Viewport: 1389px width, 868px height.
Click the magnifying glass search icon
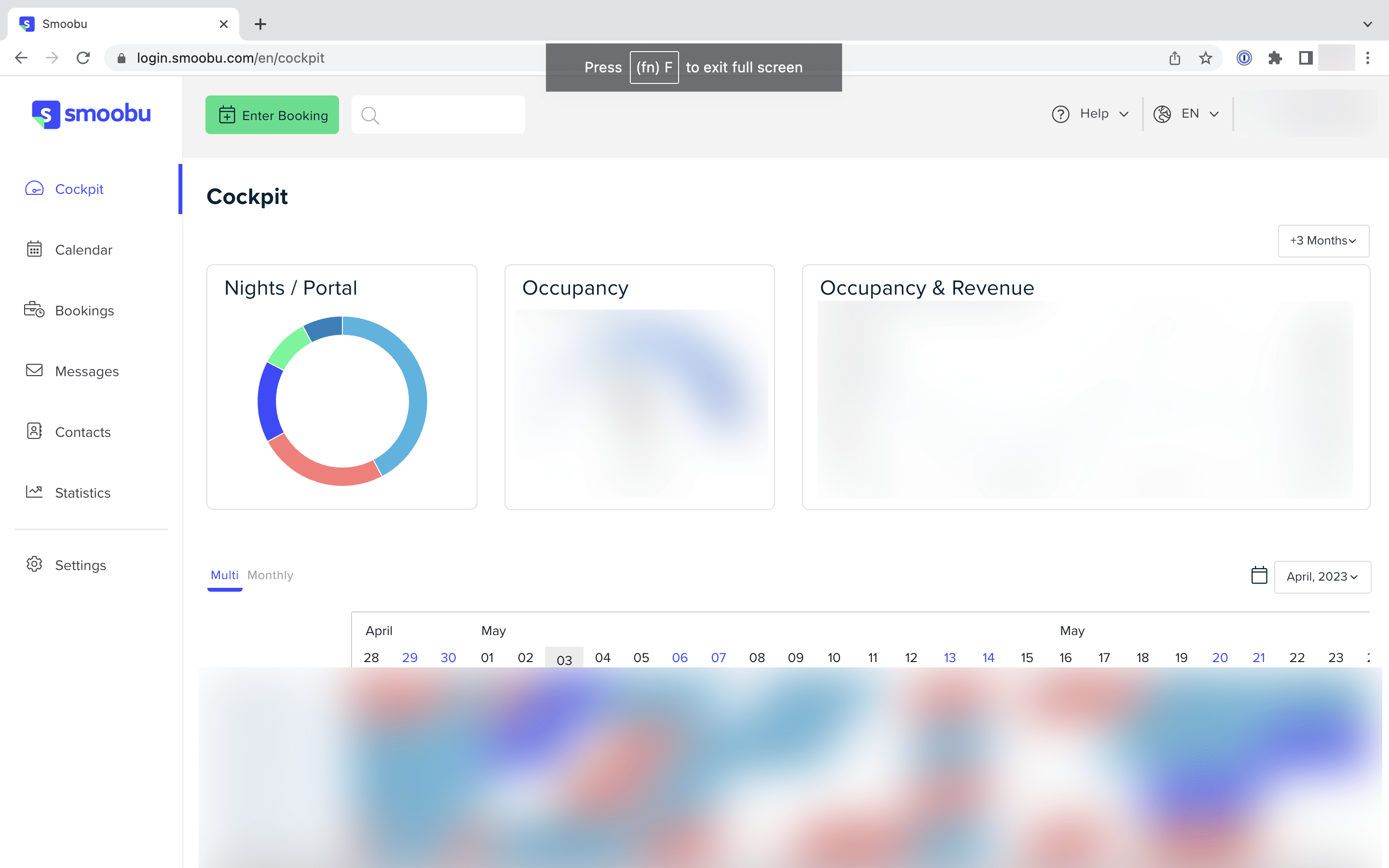click(370, 116)
